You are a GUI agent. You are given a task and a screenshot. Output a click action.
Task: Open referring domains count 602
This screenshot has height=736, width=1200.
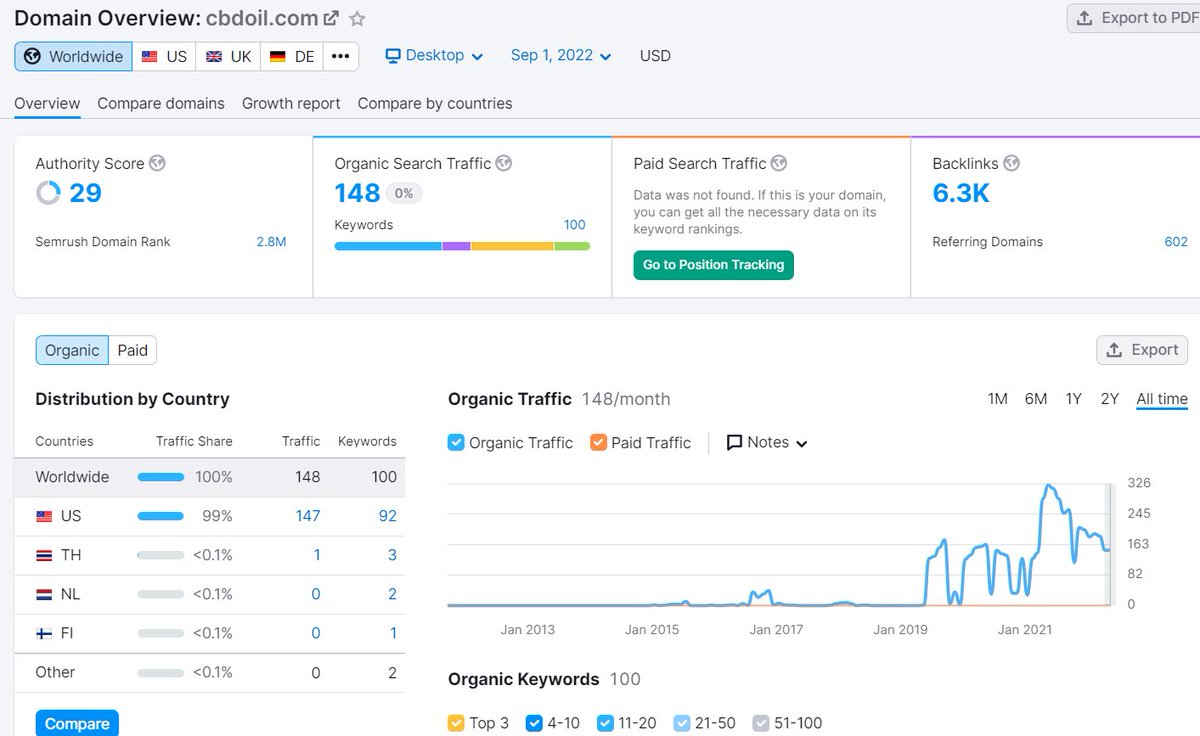tap(1176, 242)
